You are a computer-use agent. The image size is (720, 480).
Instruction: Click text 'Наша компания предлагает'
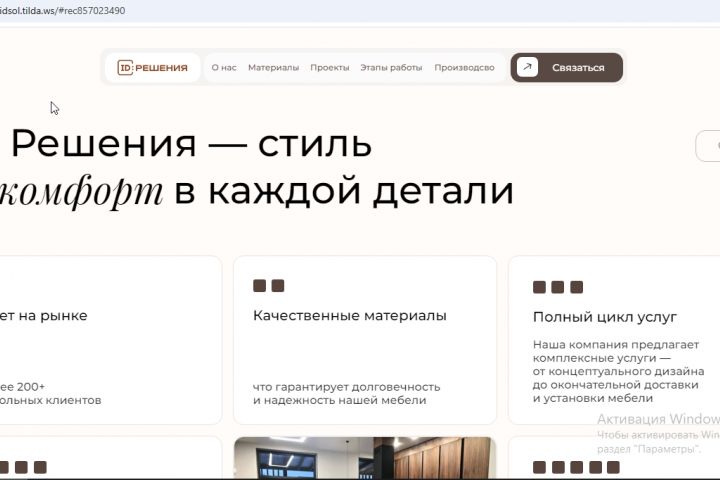pyautogui.click(x=616, y=344)
